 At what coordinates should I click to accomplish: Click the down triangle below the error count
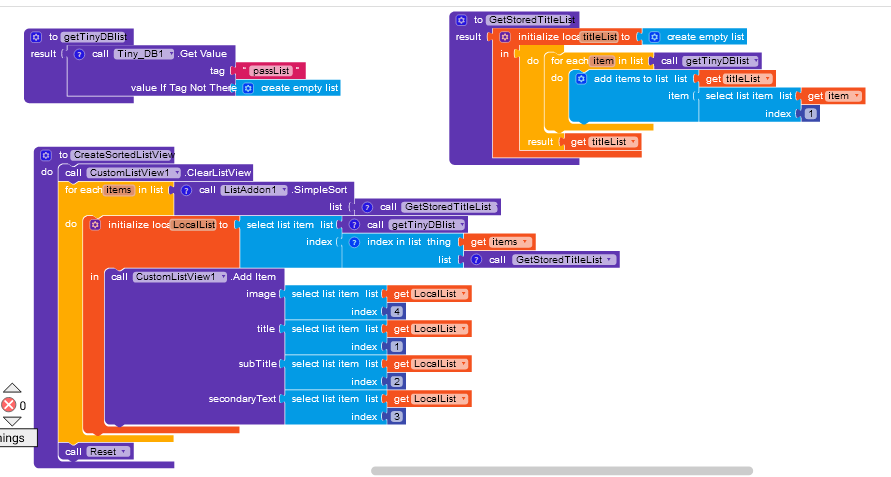click(x=12, y=421)
